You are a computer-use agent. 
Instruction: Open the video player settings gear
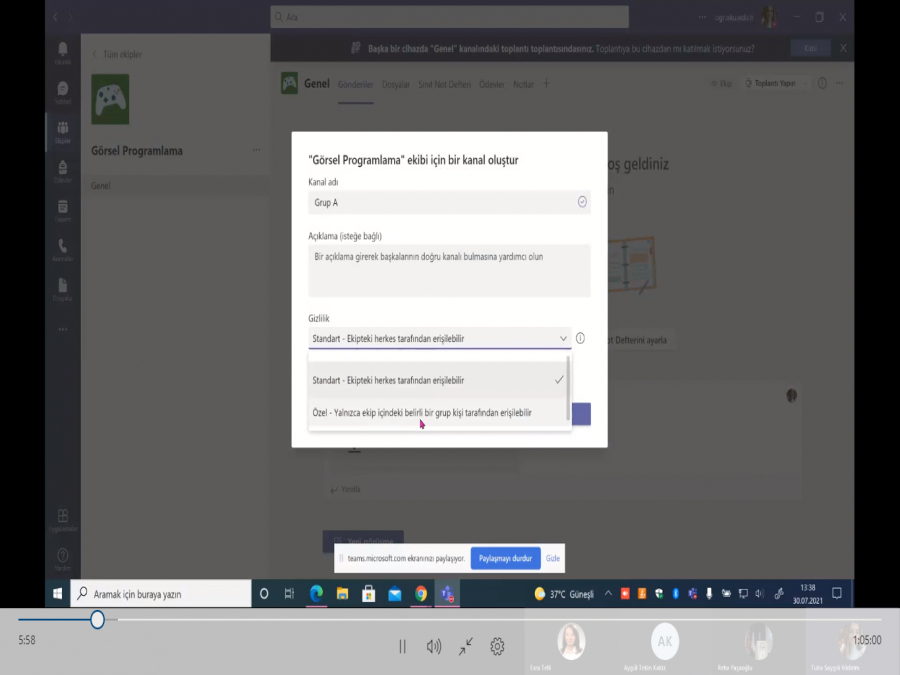pos(497,647)
